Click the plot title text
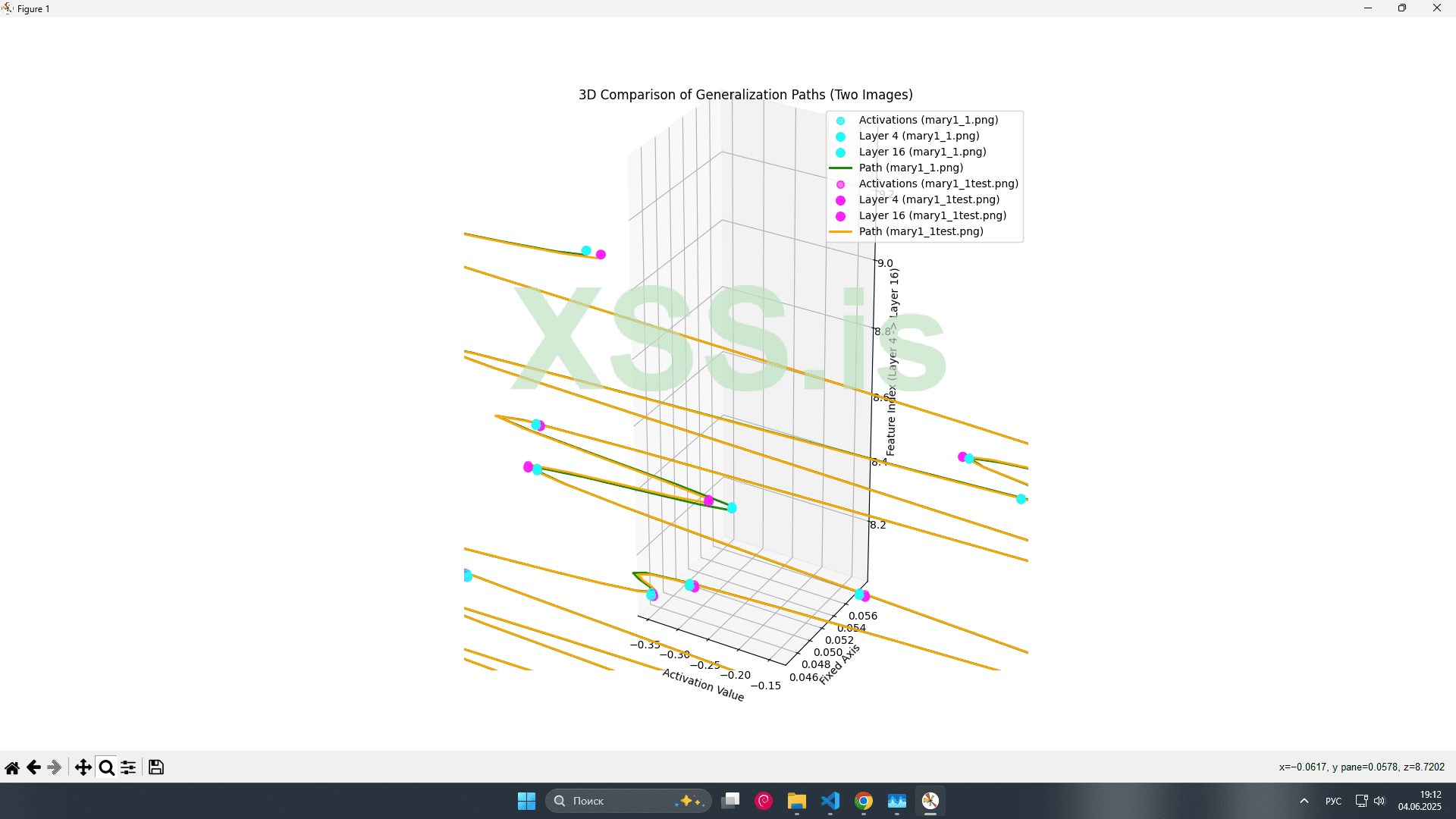This screenshot has height=819, width=1456. (745, 95)
